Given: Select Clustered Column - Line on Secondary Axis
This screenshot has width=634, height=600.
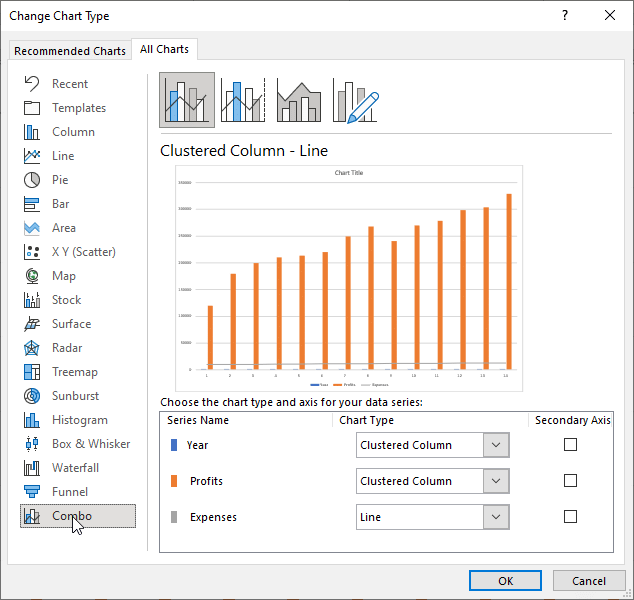Looking at the screenshot, I should (x=243, y=100).
